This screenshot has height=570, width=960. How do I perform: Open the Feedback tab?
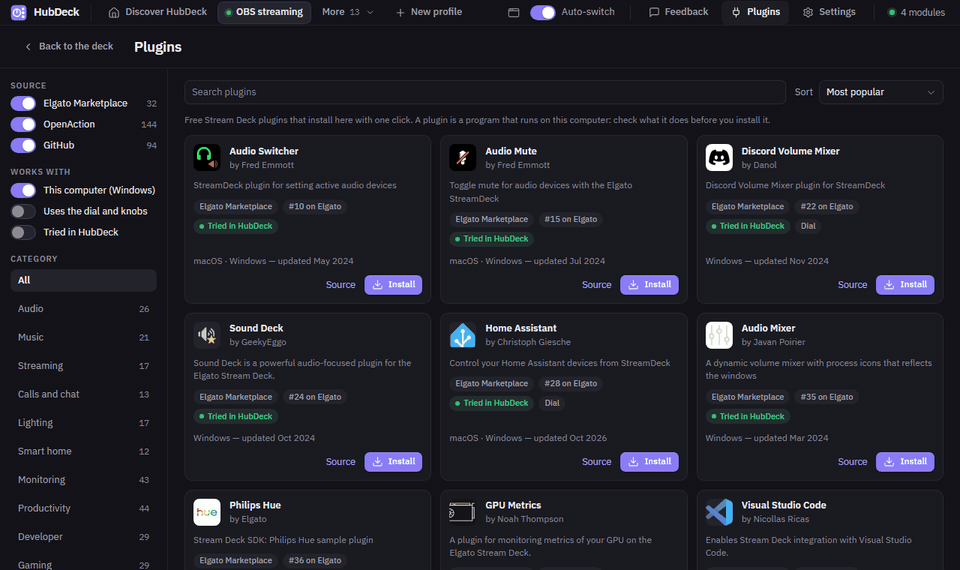(x=678, y=12)
